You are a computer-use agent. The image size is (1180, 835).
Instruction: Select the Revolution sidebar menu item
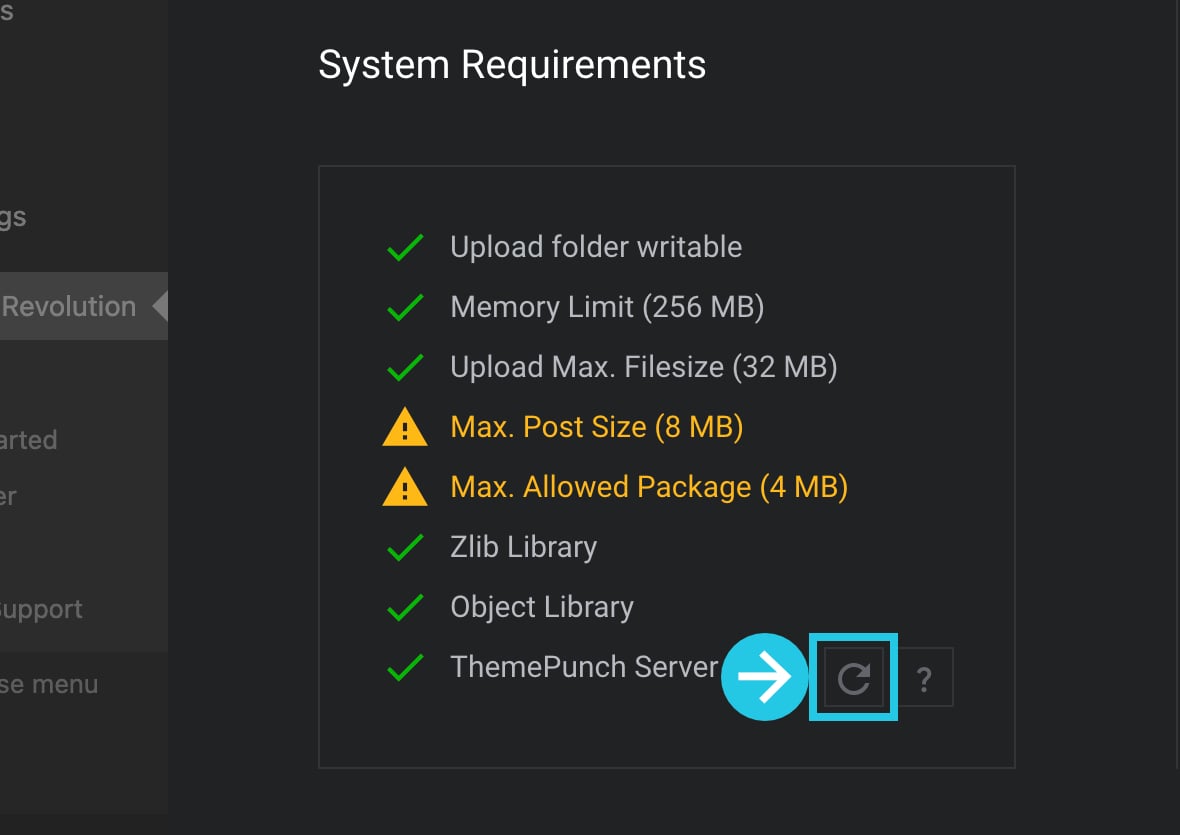84,306
